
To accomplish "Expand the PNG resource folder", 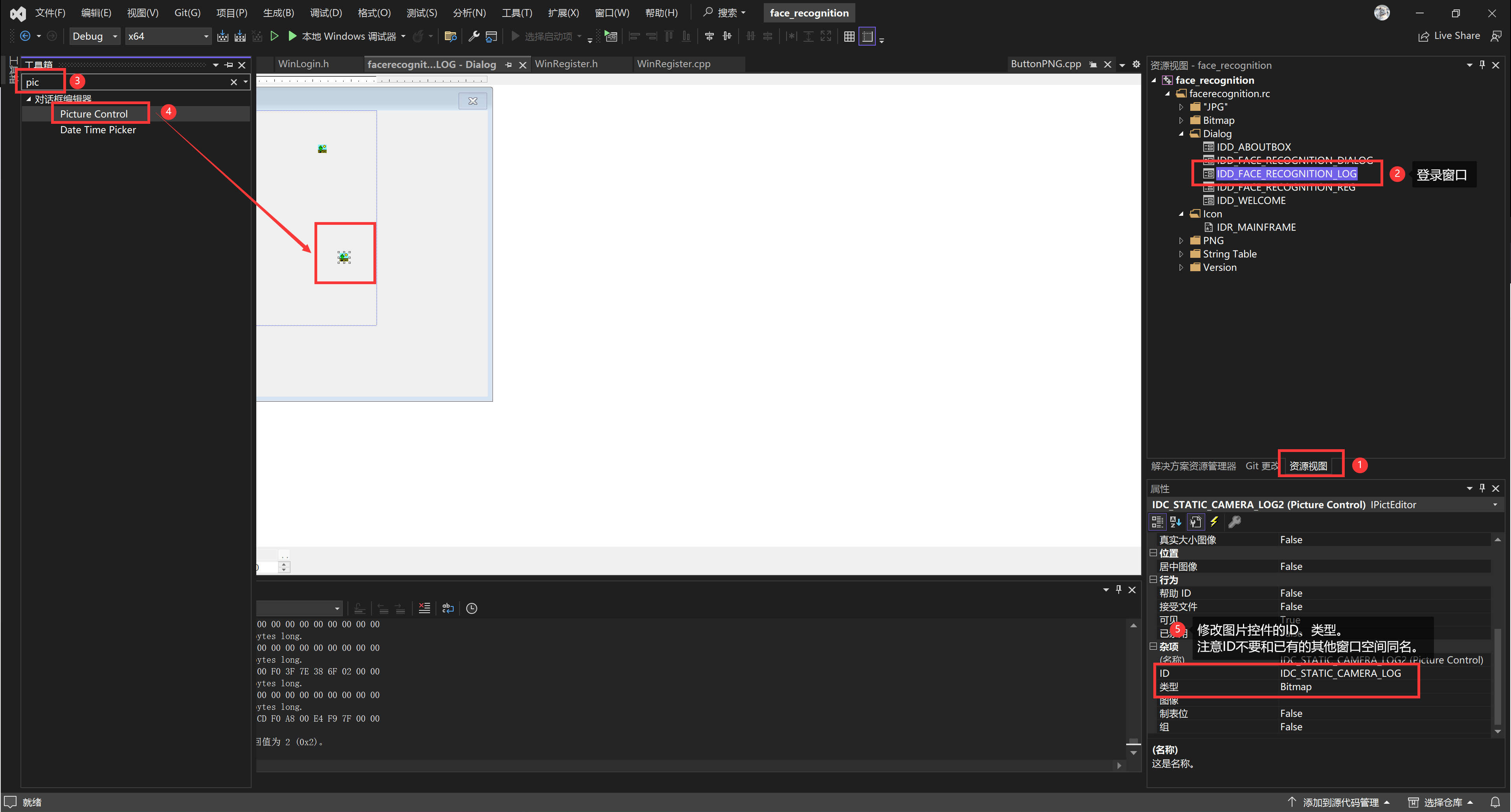I will [1181, 241].
